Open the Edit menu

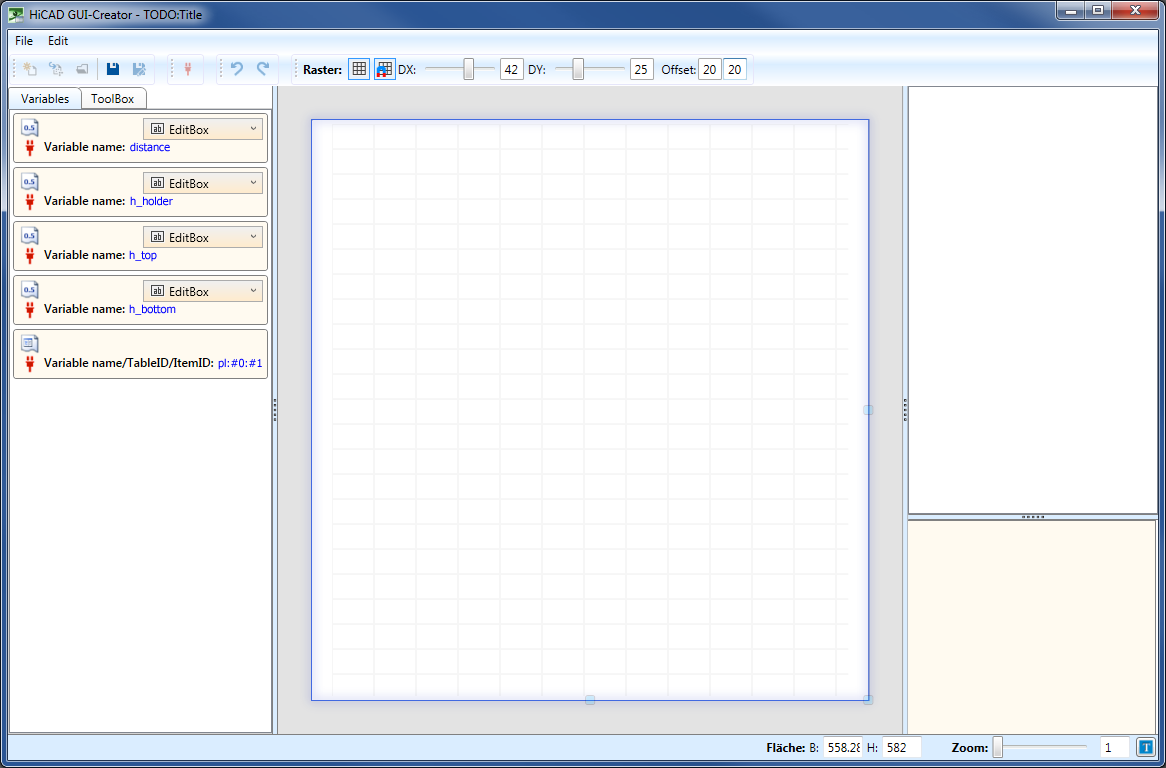point(58,41)
